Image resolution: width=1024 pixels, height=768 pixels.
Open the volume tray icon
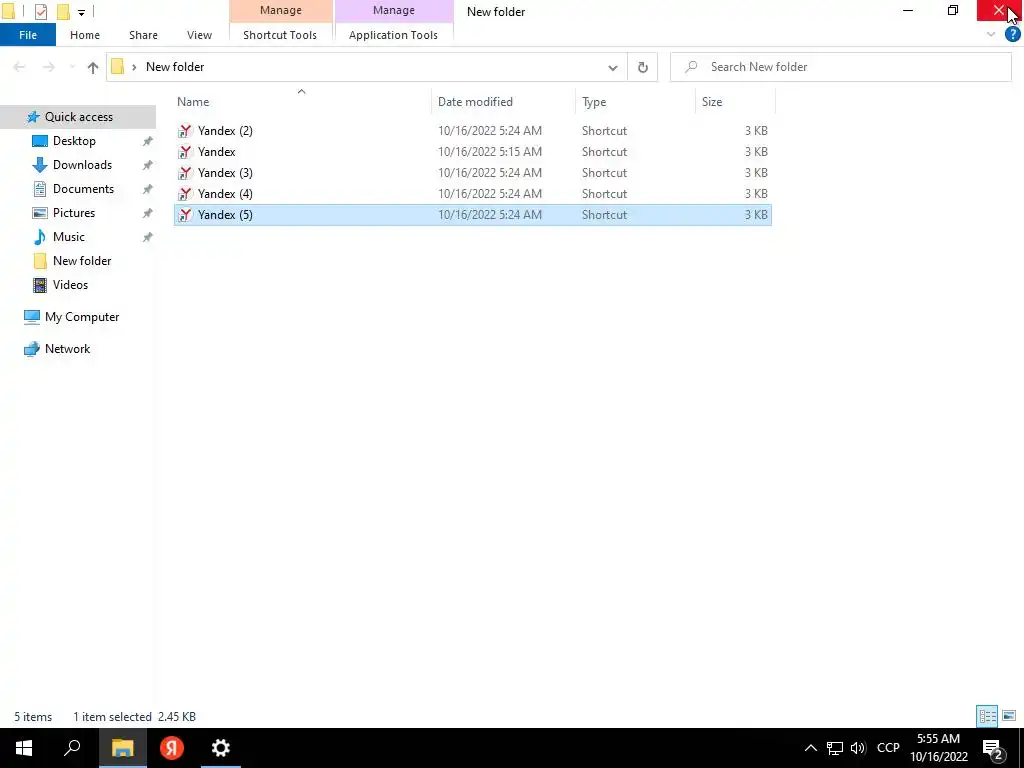857,748
